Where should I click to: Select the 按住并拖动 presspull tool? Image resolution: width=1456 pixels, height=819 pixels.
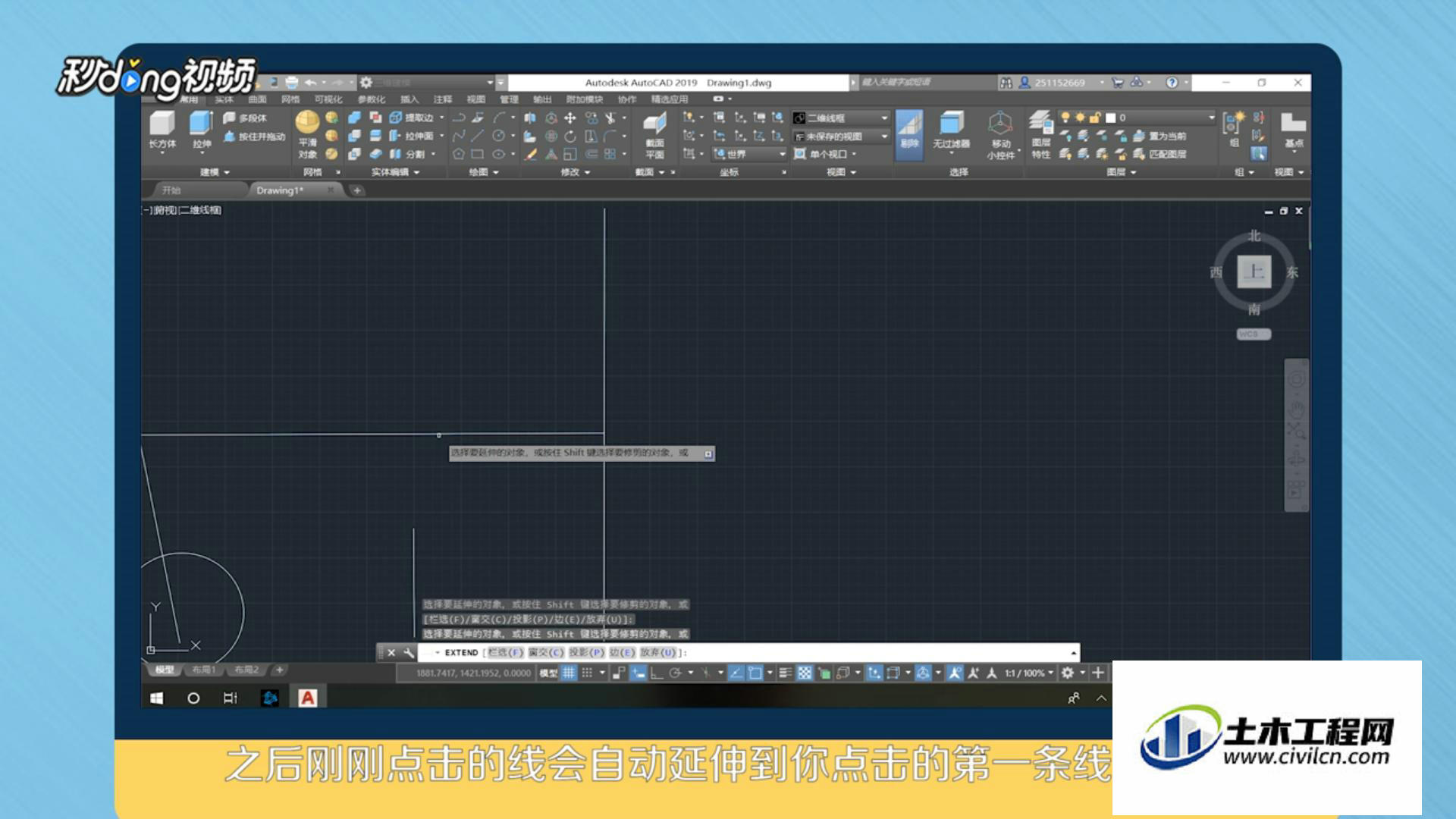click(x=254, y=136)
